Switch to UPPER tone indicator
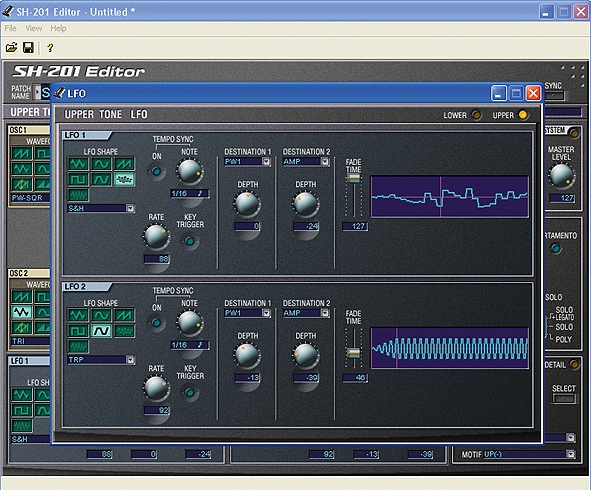591x490 pixels. pos(523,115)
